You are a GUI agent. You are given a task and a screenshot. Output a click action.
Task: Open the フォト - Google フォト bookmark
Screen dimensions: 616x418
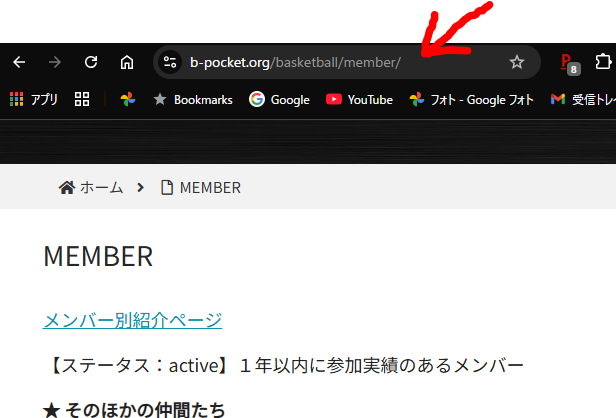[x=471, y=100]
